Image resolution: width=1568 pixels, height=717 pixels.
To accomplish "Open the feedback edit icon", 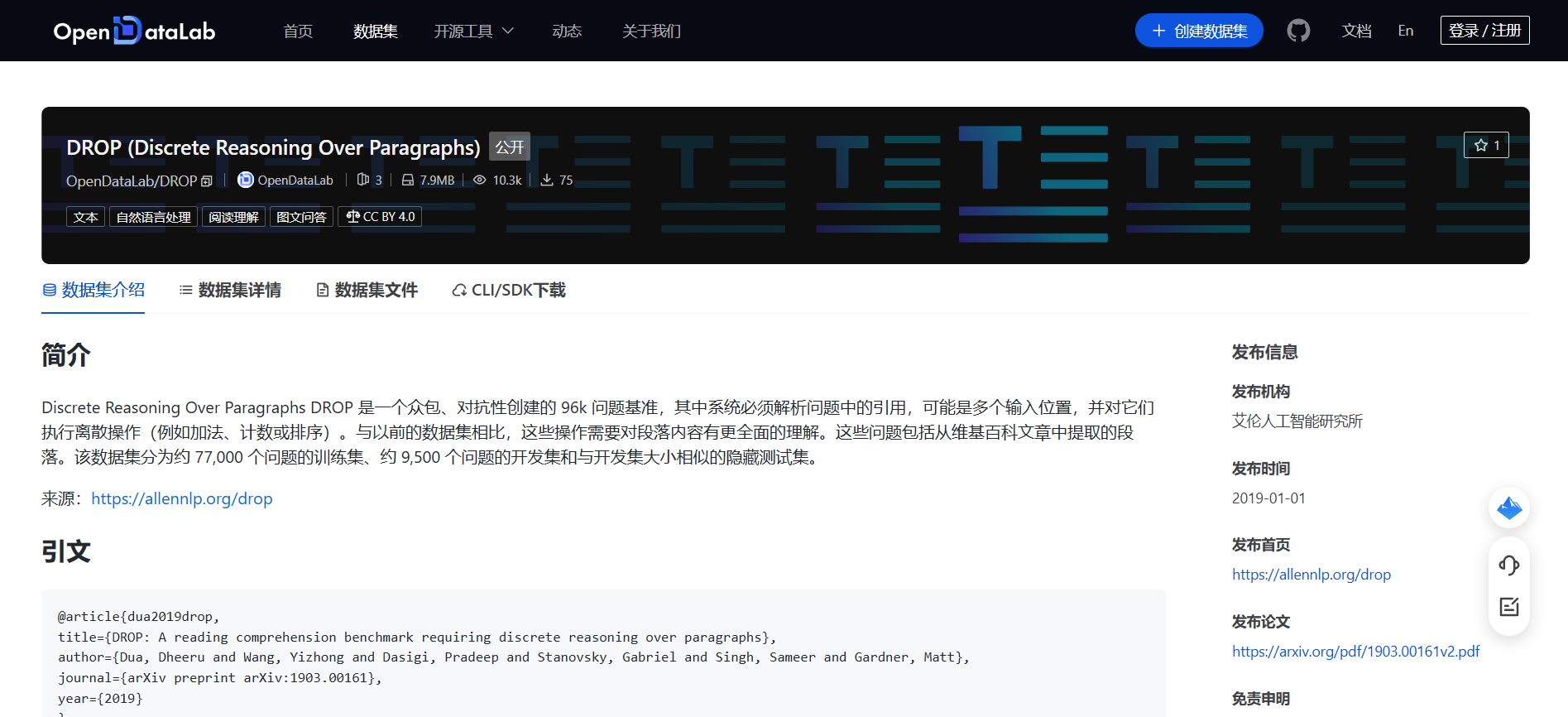I will click(x=1509, y=607).
